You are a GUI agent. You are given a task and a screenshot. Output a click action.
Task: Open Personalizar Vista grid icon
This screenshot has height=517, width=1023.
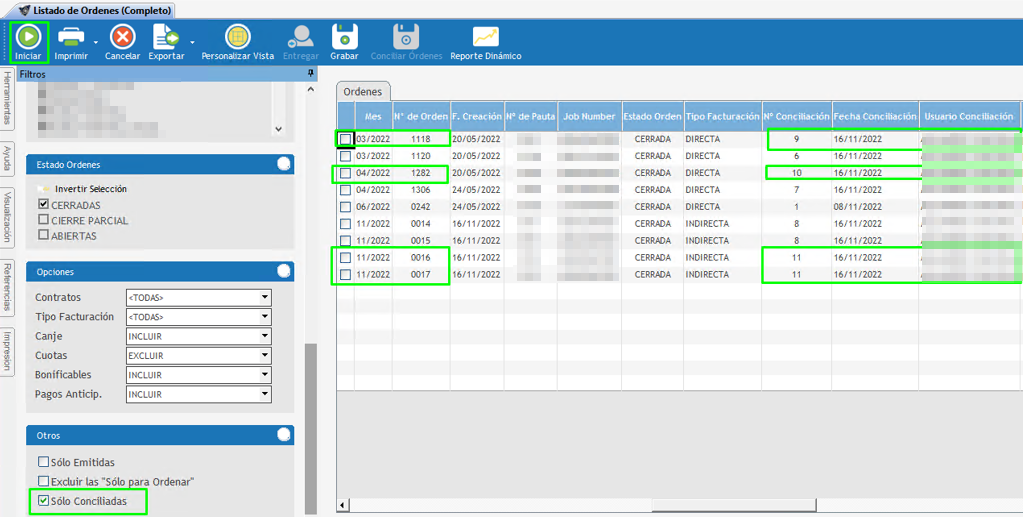click(237, 37)
